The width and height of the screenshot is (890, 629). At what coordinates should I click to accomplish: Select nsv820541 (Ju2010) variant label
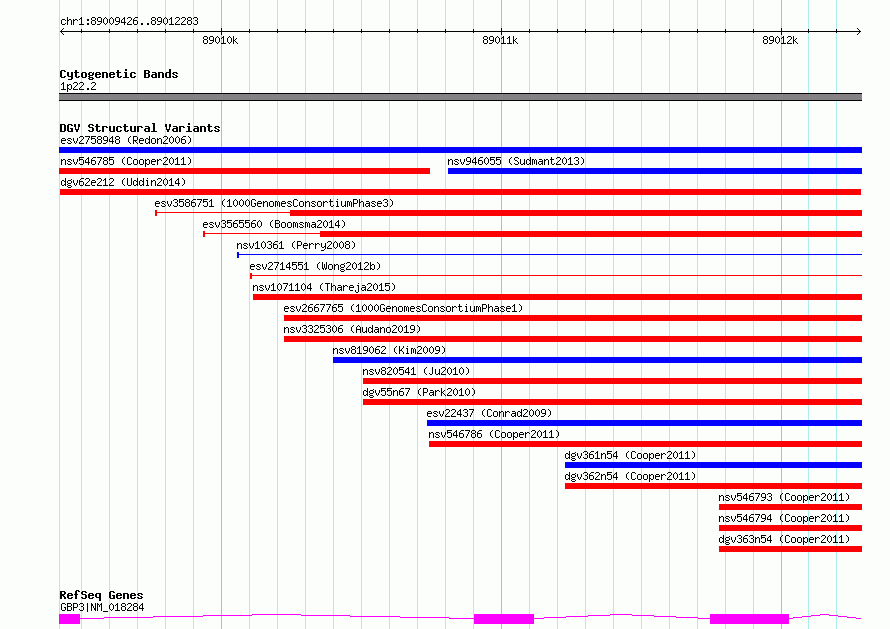tap(416, 371)
